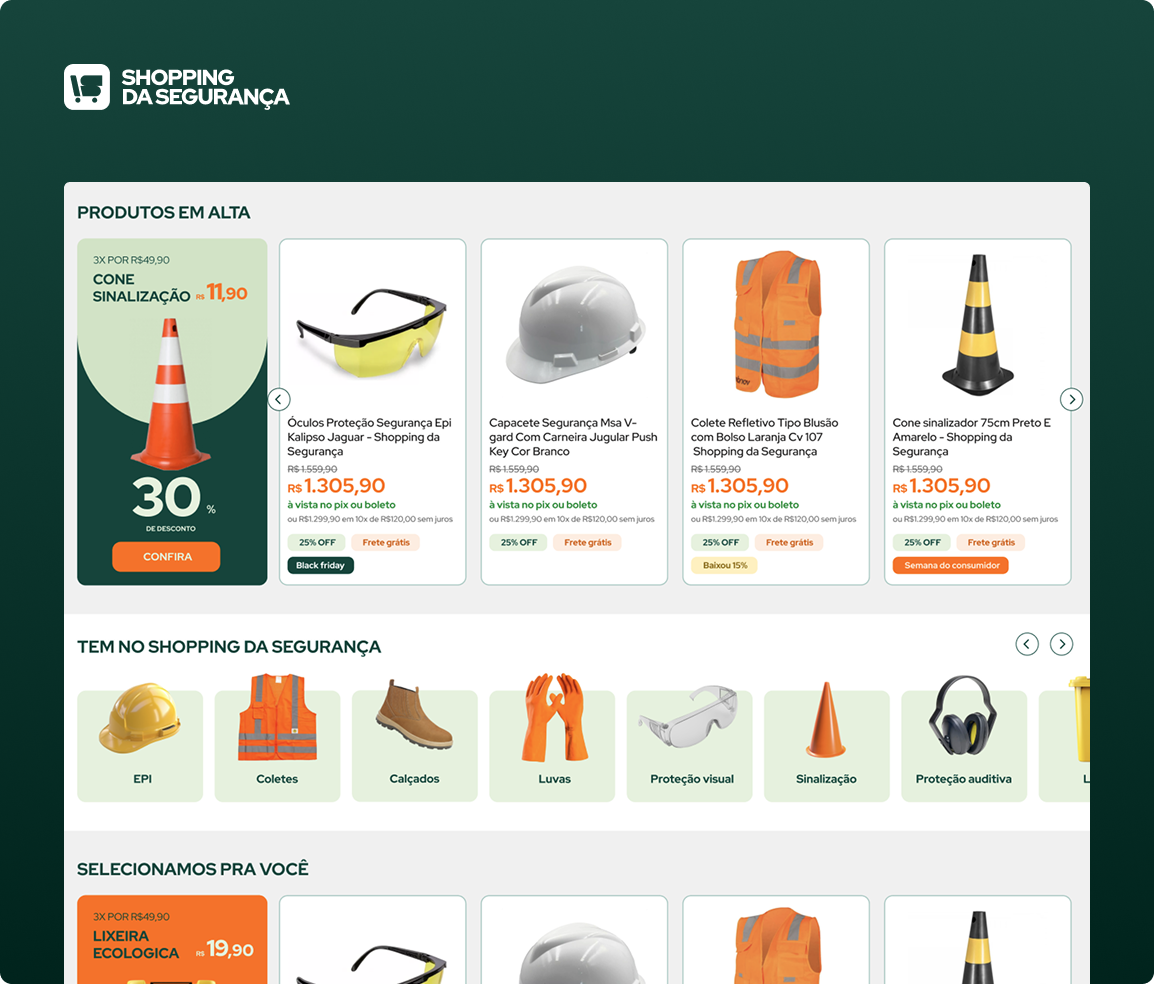Click the R$1.305,90 price on Capacete card
This screenshot has height=984, width=1154.
[x=538, y=486]
